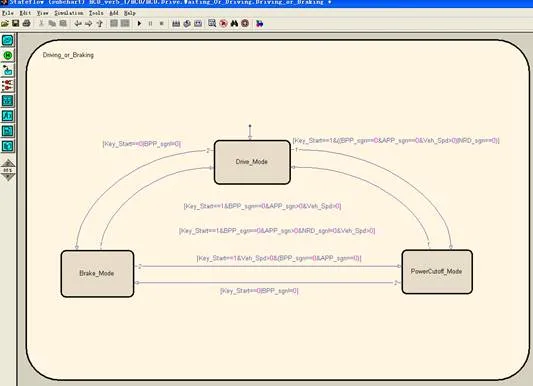The image size is (533, 386).
Task: Select the State tool in the palette
Action: point(7,40)
